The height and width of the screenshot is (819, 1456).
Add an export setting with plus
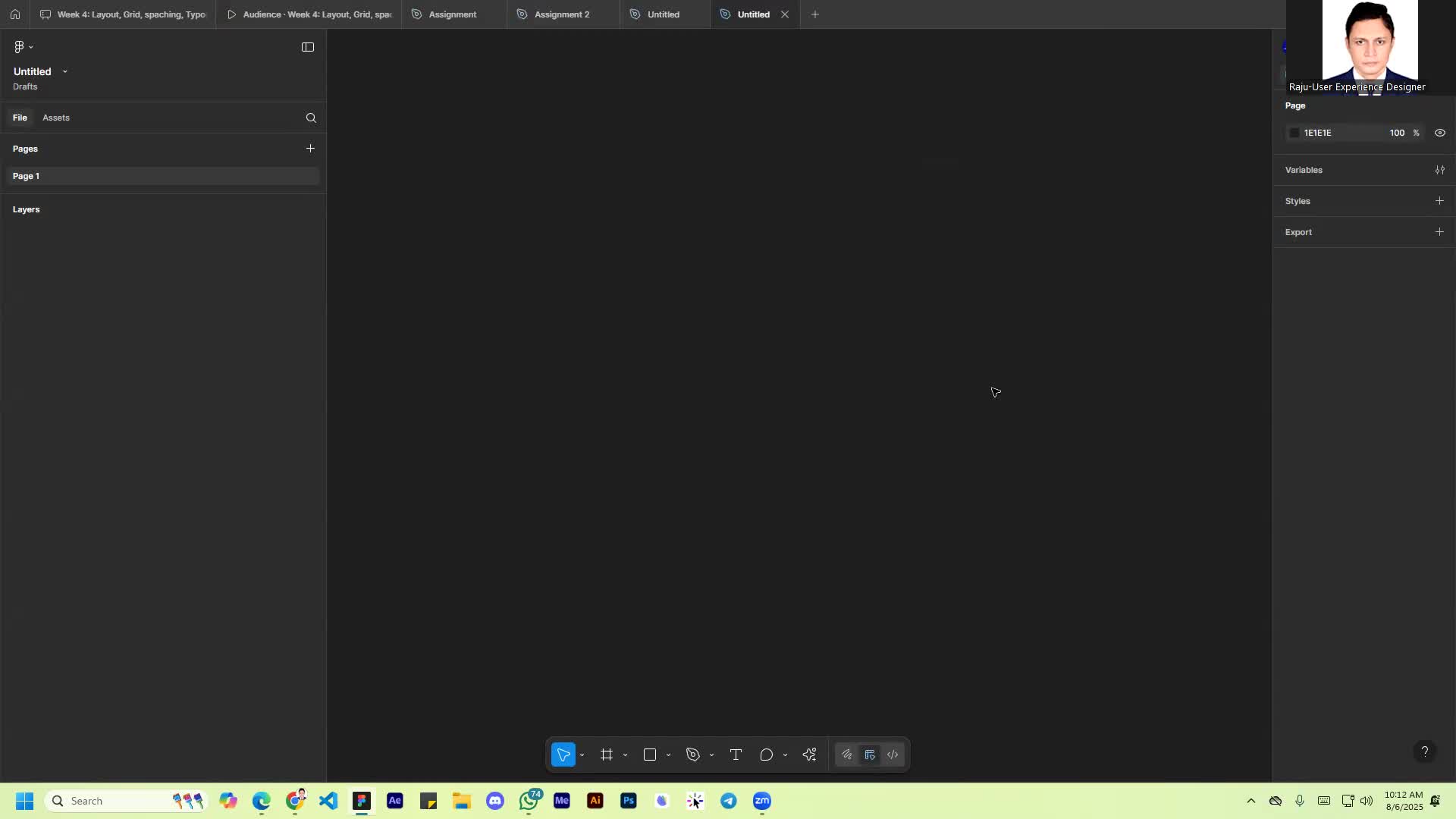1439,232
